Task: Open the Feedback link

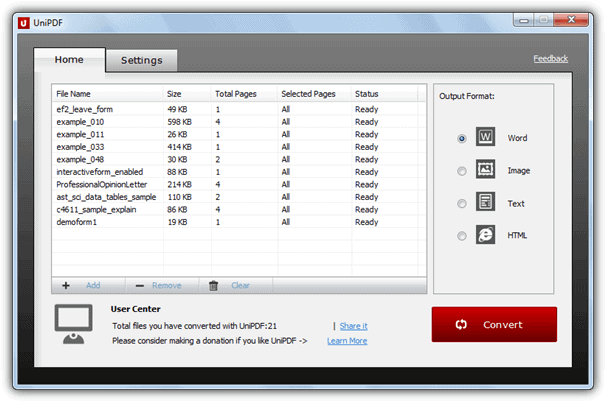Action: 550,59
